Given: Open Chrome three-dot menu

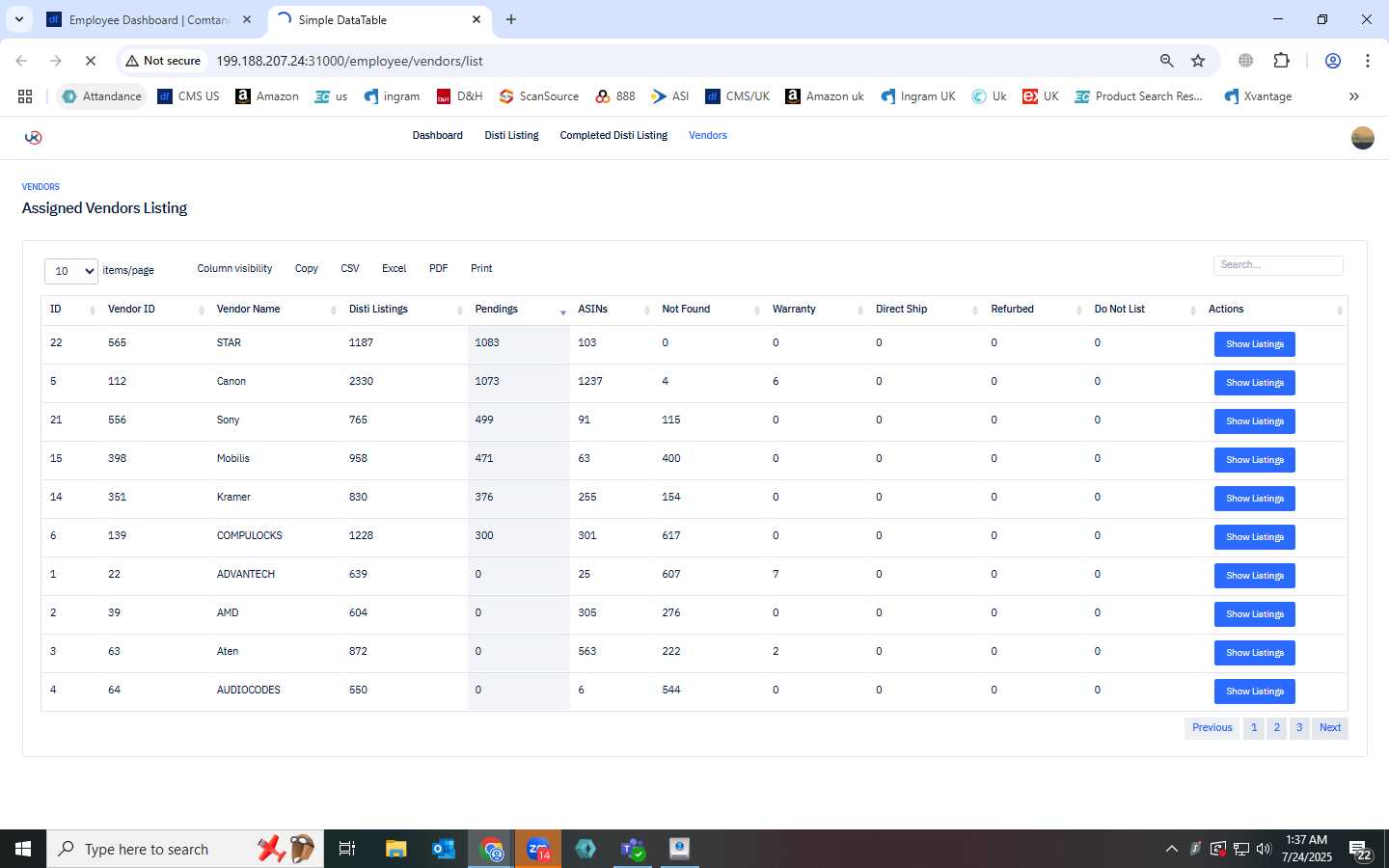Looking at the screenshot, I should pyautogui.click(x=1367, y=61).
